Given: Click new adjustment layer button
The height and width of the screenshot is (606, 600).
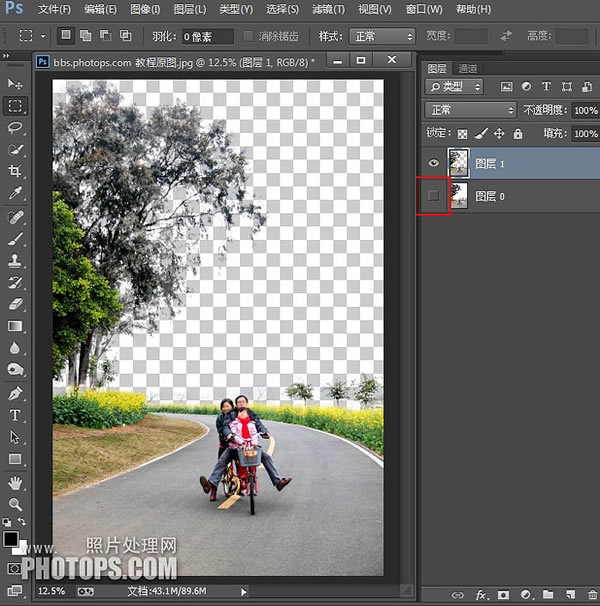Looking at the screenshot, I should tap(526, 594).
